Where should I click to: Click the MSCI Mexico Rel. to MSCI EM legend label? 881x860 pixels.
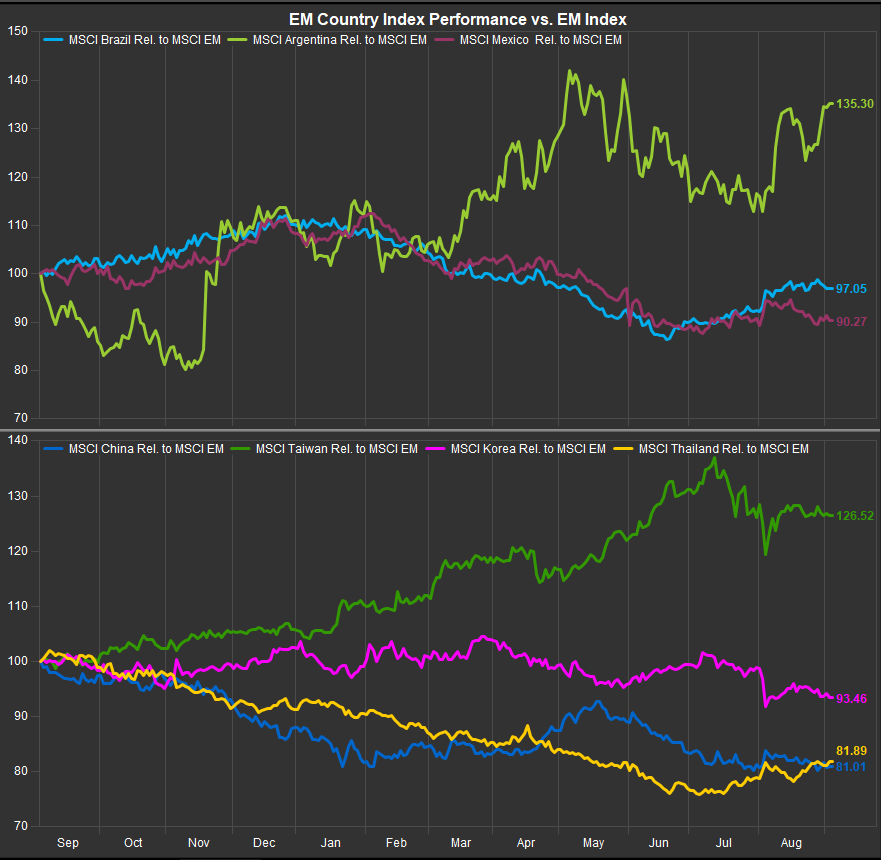tap(541, 40)
